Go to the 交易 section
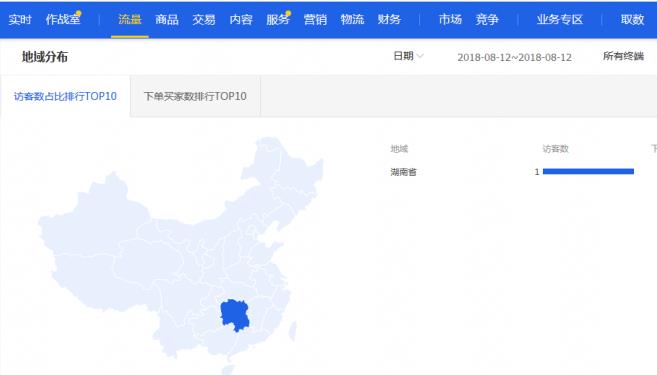 tap(204, 19)
